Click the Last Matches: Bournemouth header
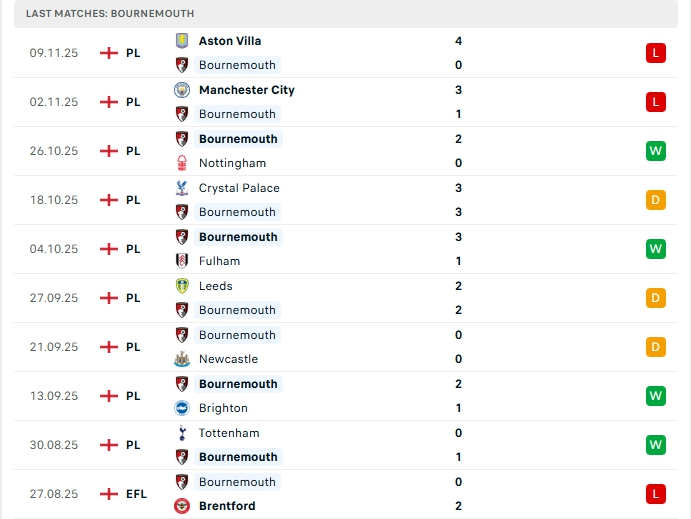 coord(110,13)
